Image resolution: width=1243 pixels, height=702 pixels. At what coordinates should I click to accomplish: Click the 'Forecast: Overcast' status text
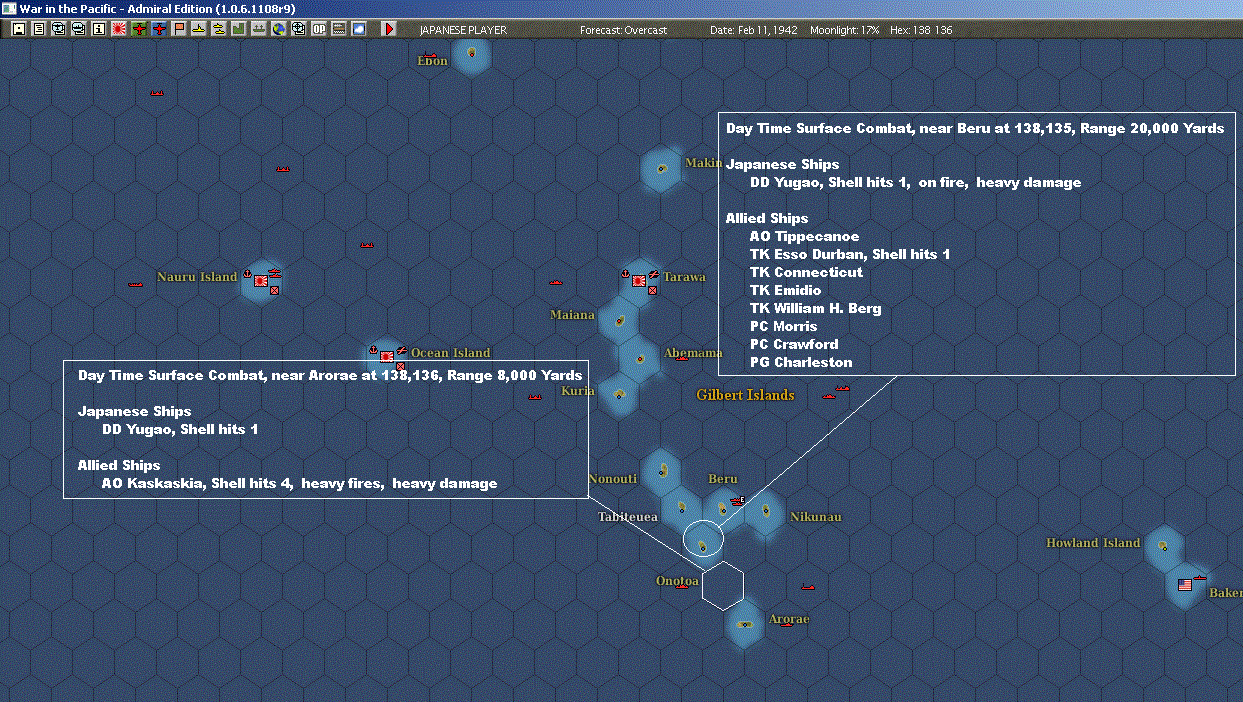pos(623,30)
